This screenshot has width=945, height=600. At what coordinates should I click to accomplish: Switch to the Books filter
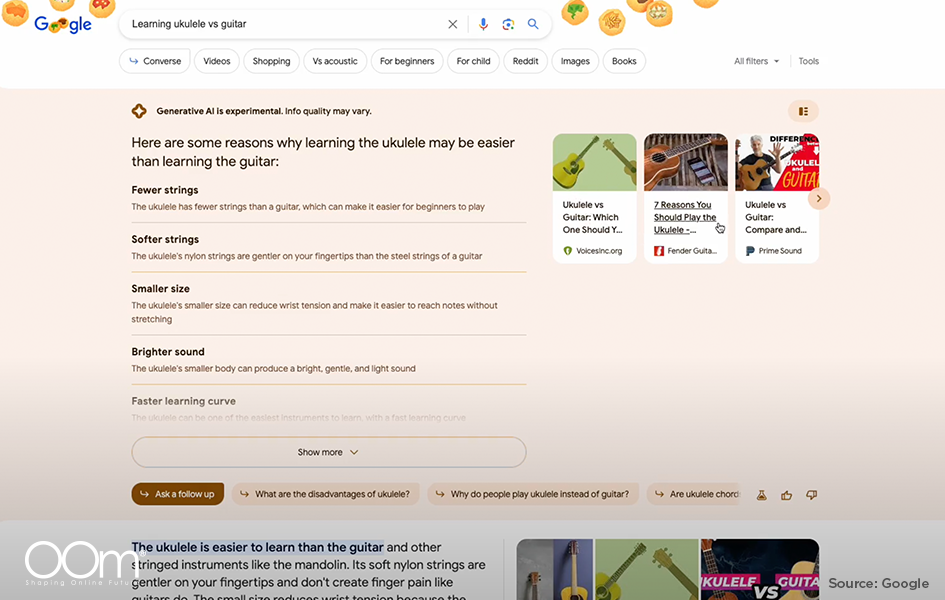click(624, 61)
